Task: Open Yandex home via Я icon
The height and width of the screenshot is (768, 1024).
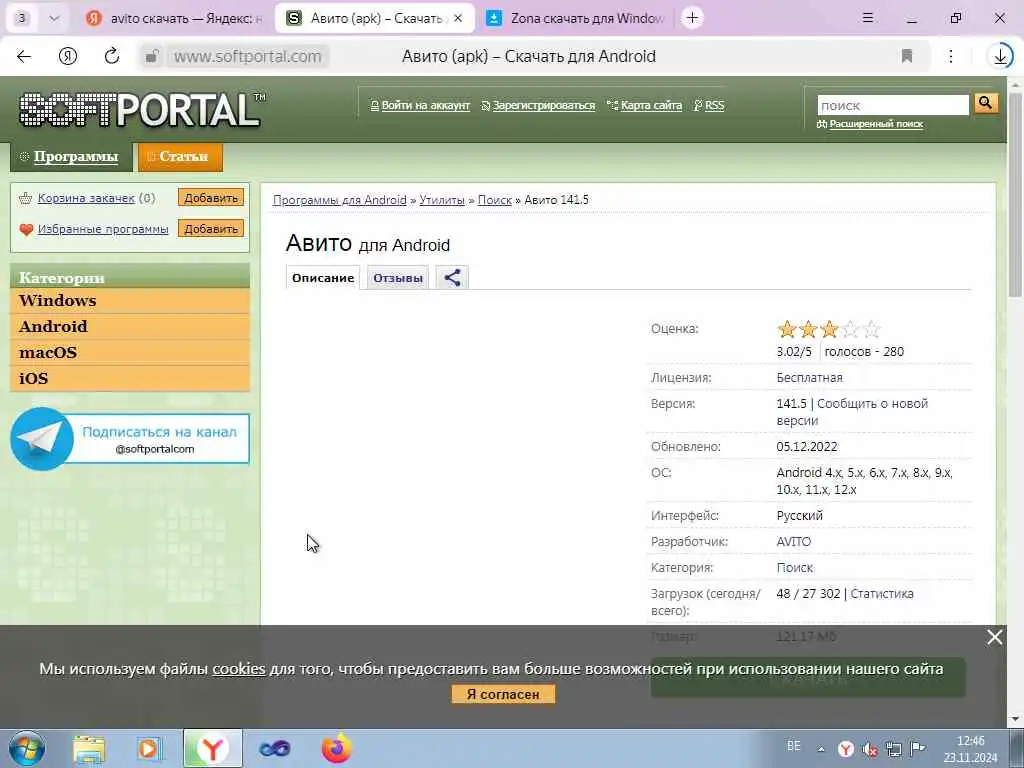Action: [68, 56]
